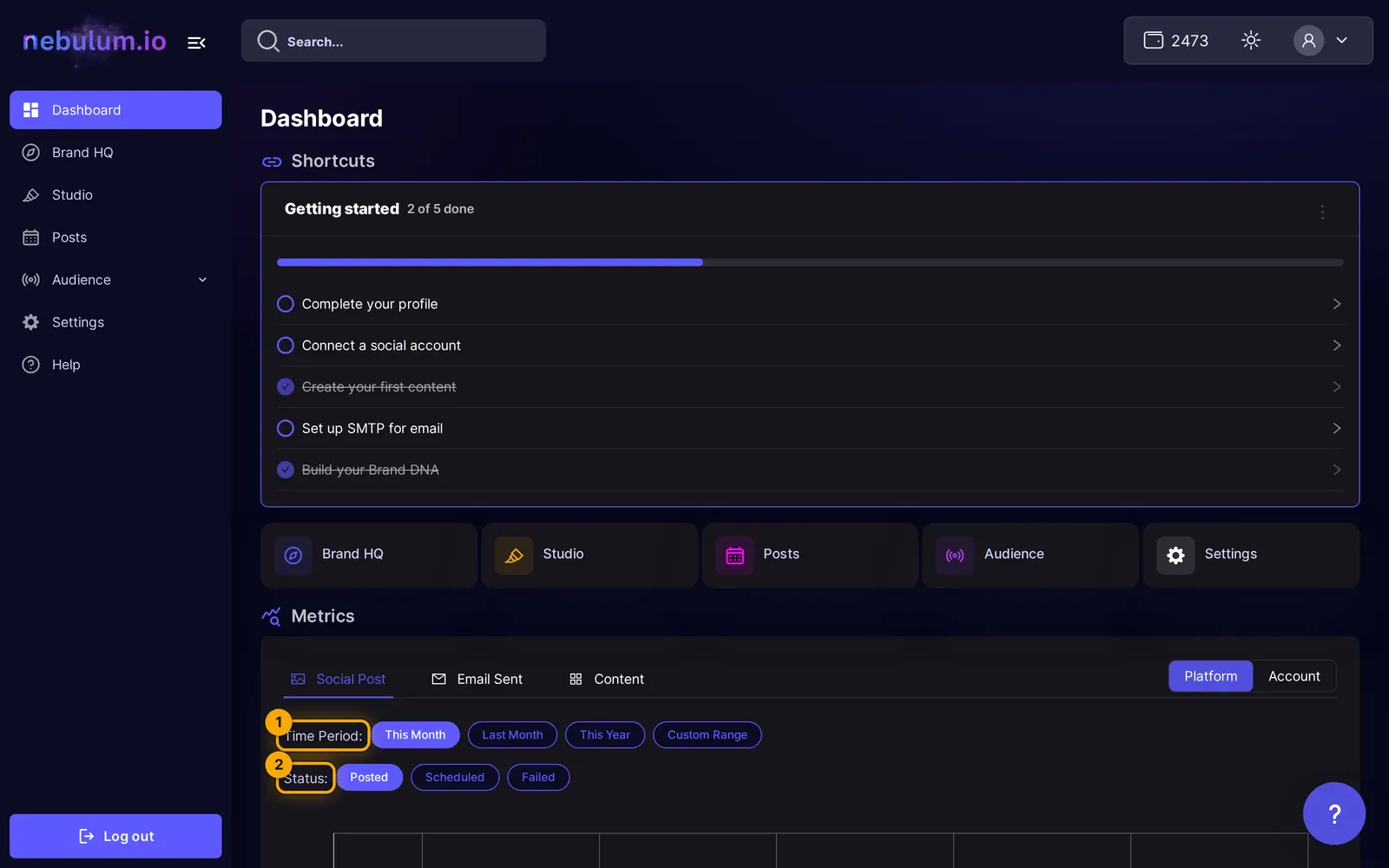1389x868 pixels.
Task: Click the Email Sent envelope icon
Action: [x=439, y=679]
